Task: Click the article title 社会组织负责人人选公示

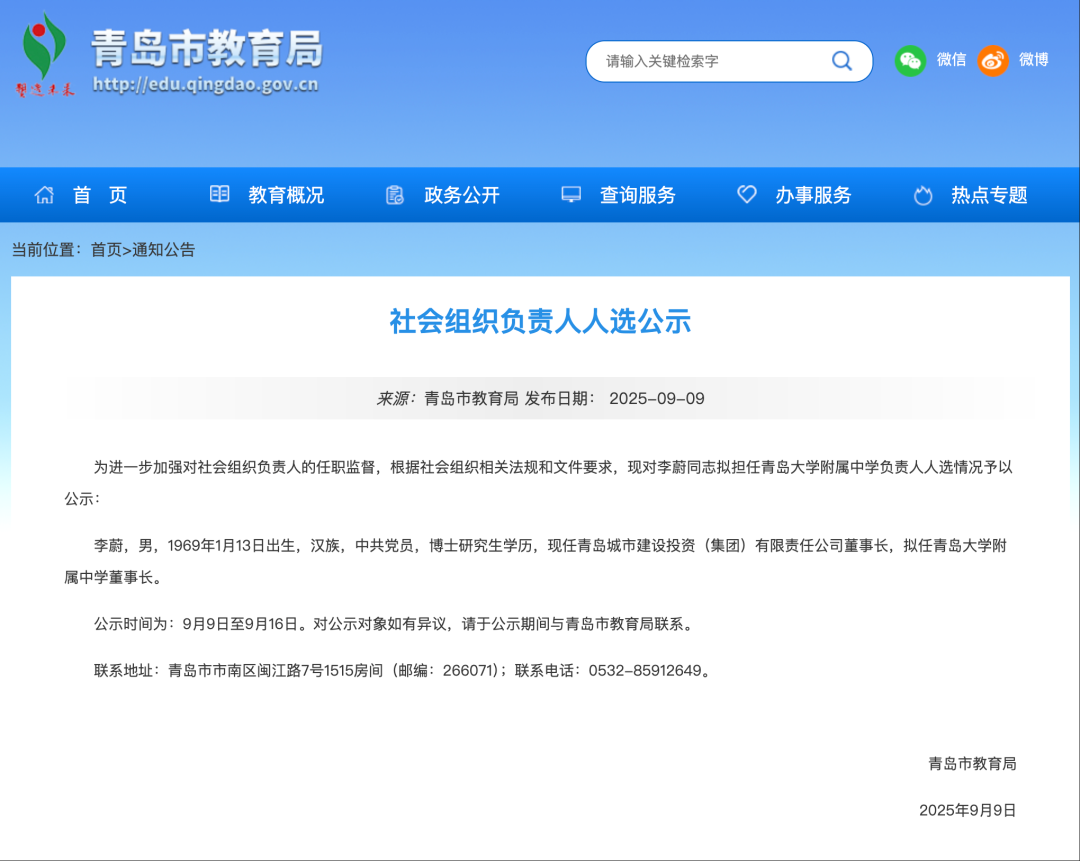Action: coord(540,322)
